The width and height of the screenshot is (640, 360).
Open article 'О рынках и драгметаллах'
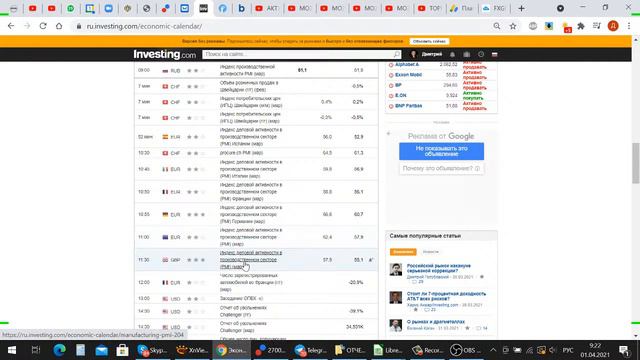point(436,322)
